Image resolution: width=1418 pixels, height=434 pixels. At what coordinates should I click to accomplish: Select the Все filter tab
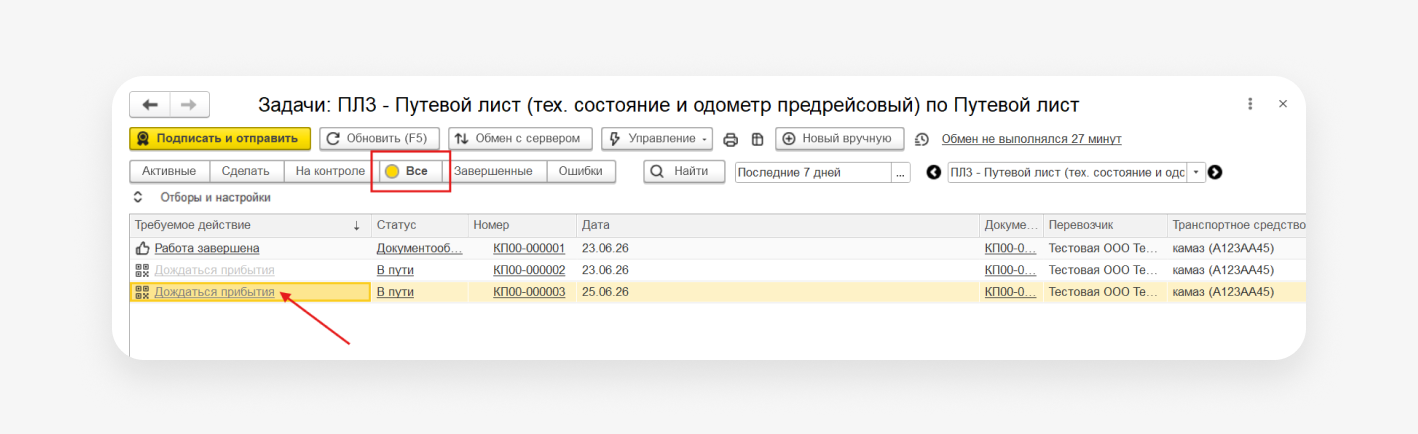click(x=409, y=171)
